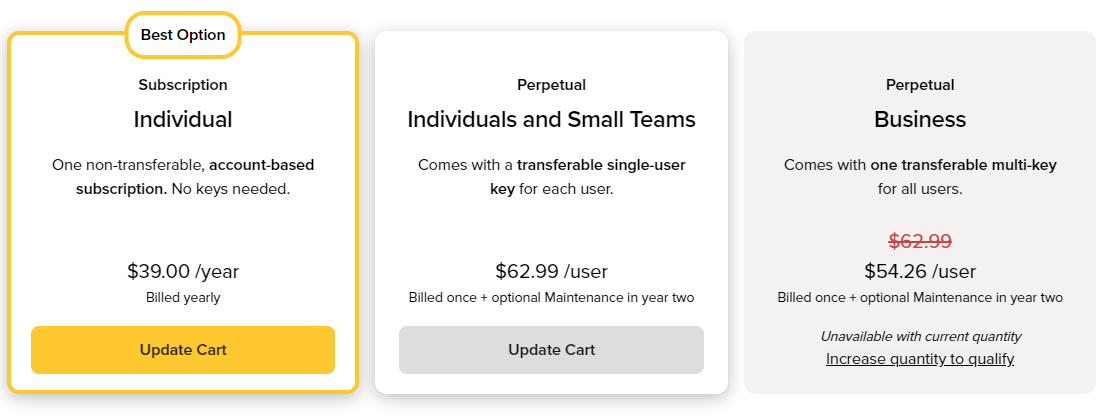The height and width of the screenshot is (416, 1105).
Task: Click the yellow Update Cart button
Action: click(x=183, y=350)
